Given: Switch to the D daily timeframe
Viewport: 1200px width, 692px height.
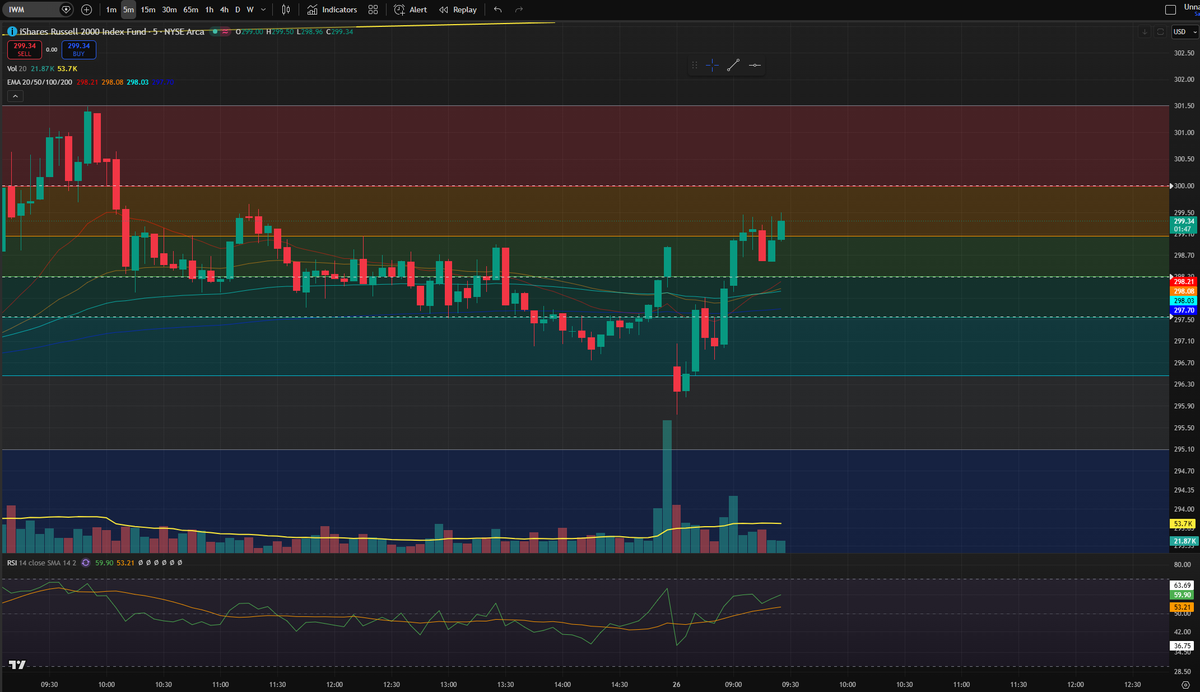Looking at the screenshot, I should [237, 9].
